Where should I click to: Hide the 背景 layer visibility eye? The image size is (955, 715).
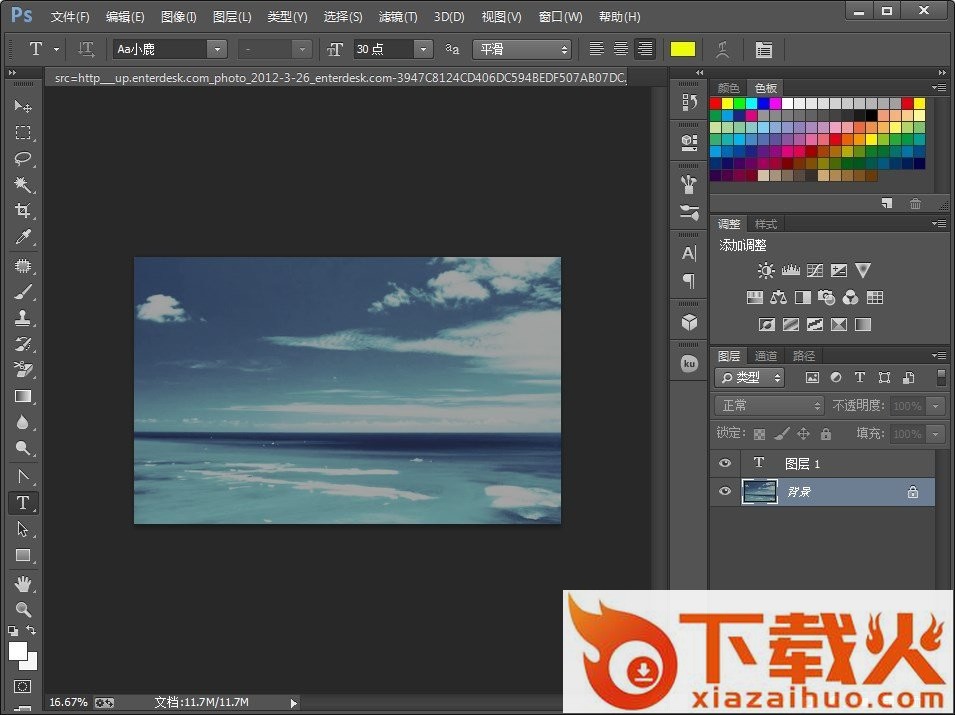[726, 491]
